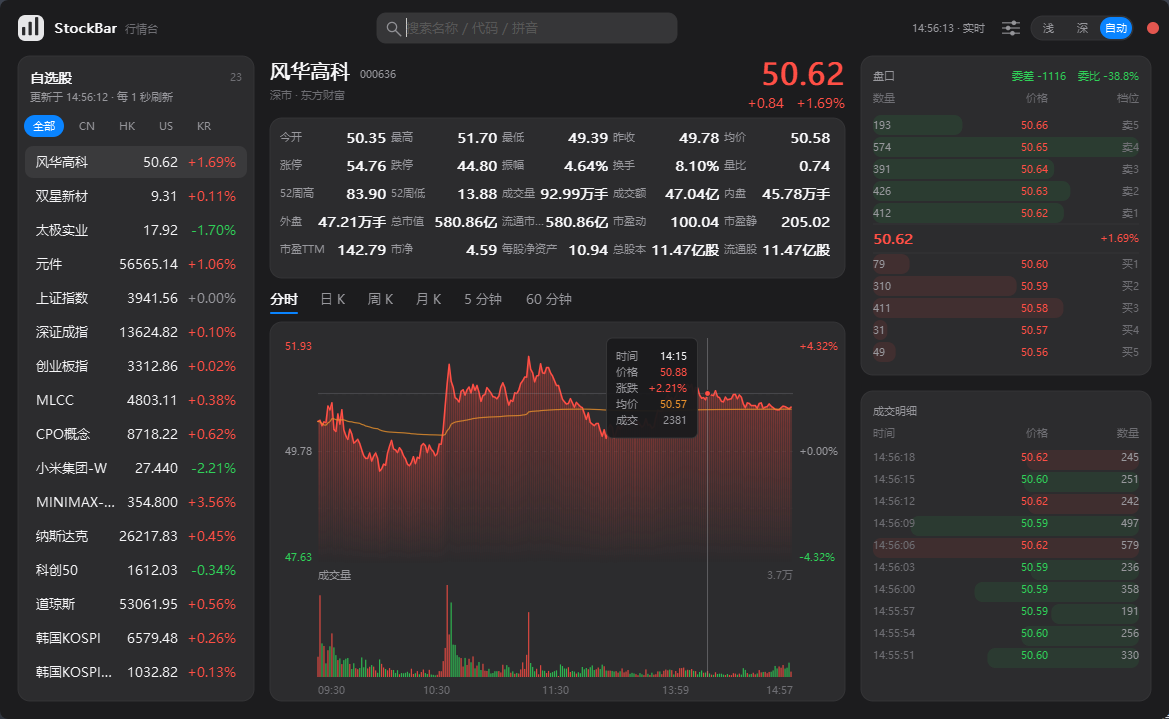Click the 14:55:51 trade detail row
The height and width of the screenshot is (719, 1169).
point(1006,656)
